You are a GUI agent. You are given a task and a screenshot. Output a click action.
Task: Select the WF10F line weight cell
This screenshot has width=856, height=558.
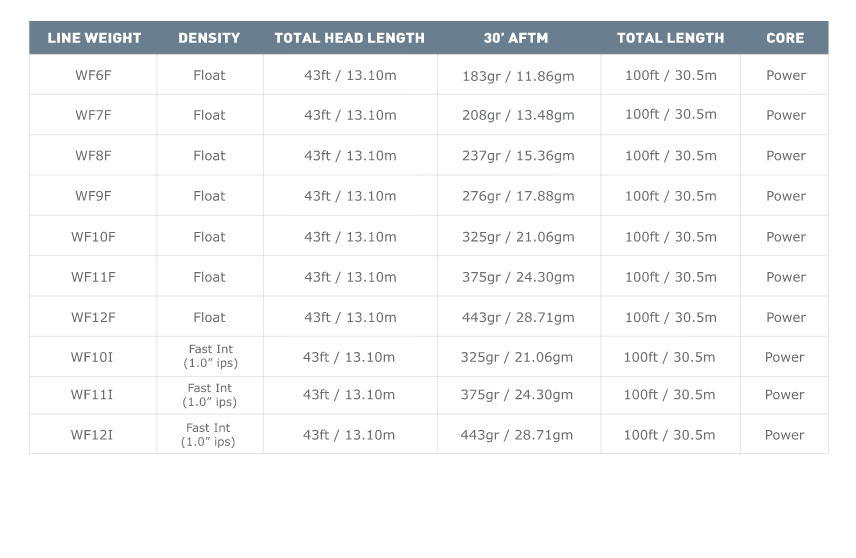coord(93,237)
